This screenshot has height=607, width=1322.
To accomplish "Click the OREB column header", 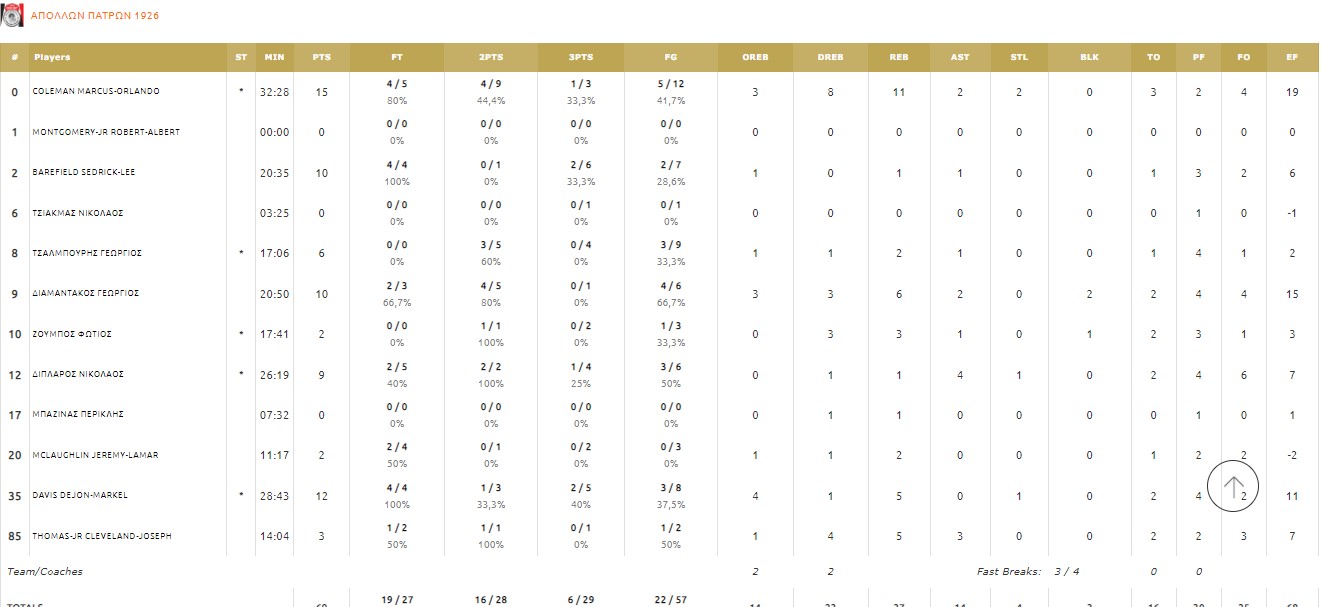I will (x=755, y=57).
